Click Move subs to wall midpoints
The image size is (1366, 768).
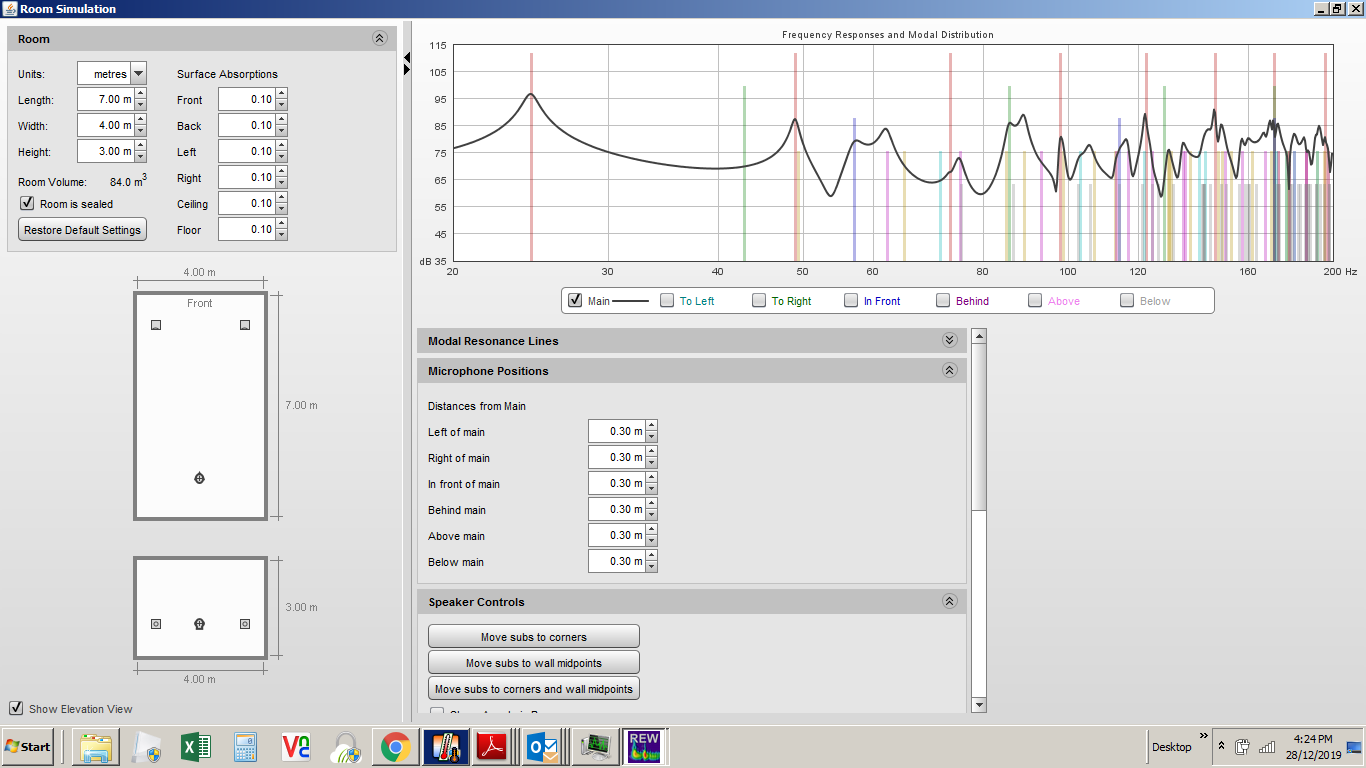[x=534, y=662]
